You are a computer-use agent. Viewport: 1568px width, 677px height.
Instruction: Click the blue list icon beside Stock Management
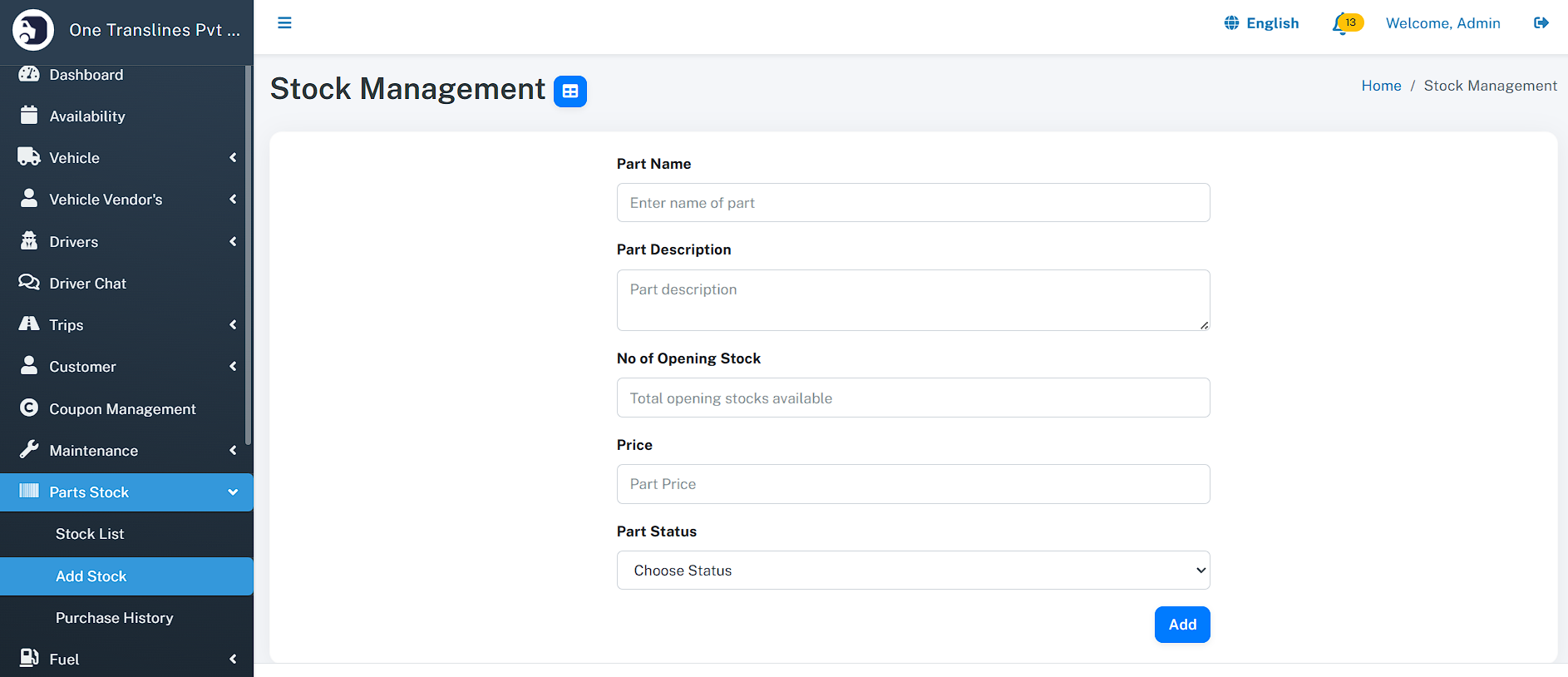click(570, 91)
